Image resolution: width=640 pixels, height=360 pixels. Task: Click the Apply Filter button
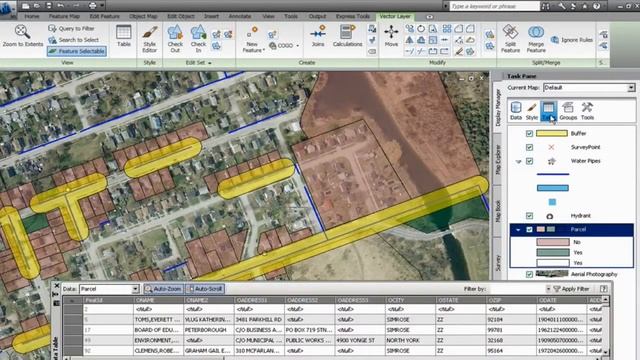tap(571, 289)
